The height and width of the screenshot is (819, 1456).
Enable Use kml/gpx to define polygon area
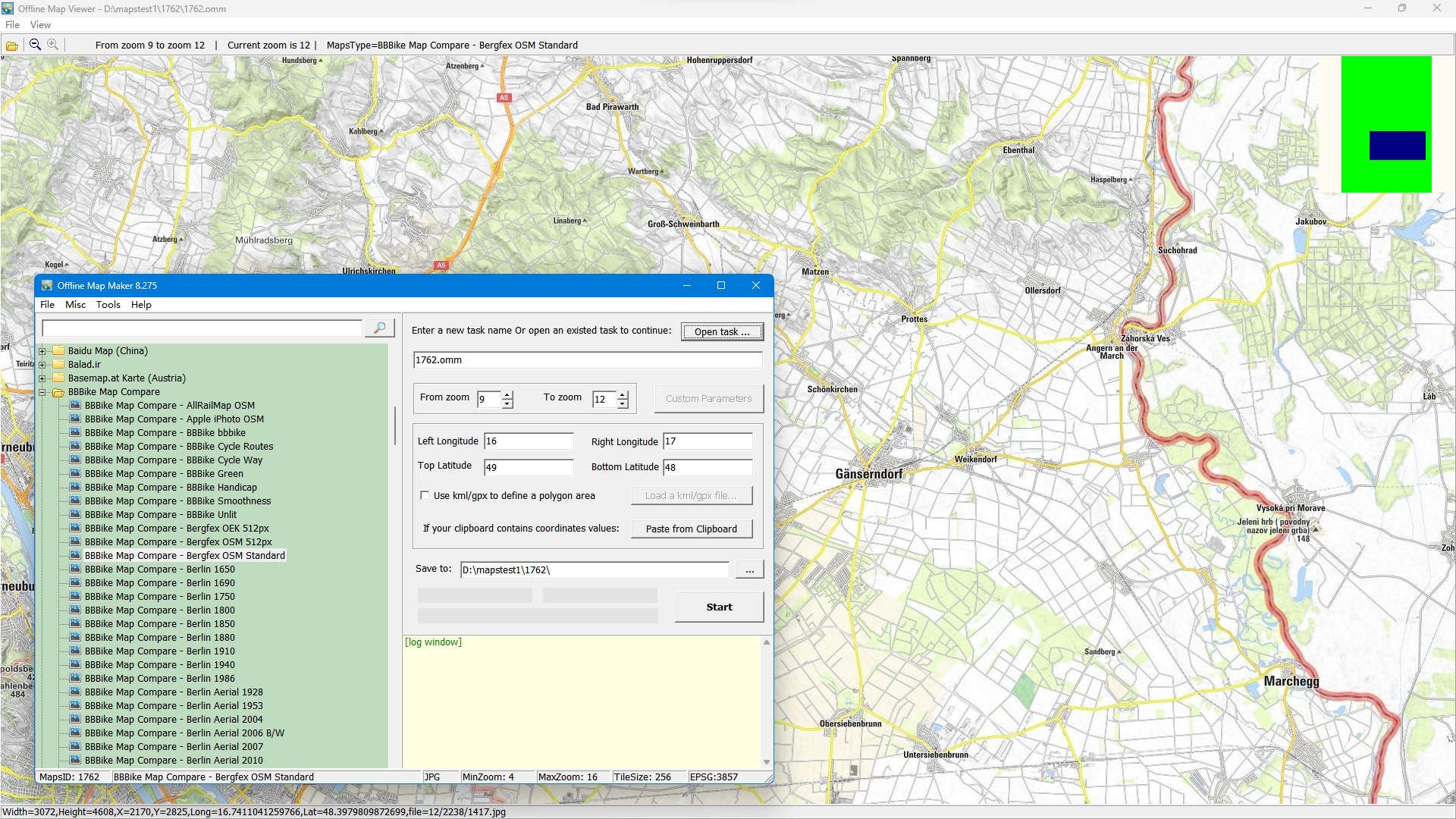point(425,496)
